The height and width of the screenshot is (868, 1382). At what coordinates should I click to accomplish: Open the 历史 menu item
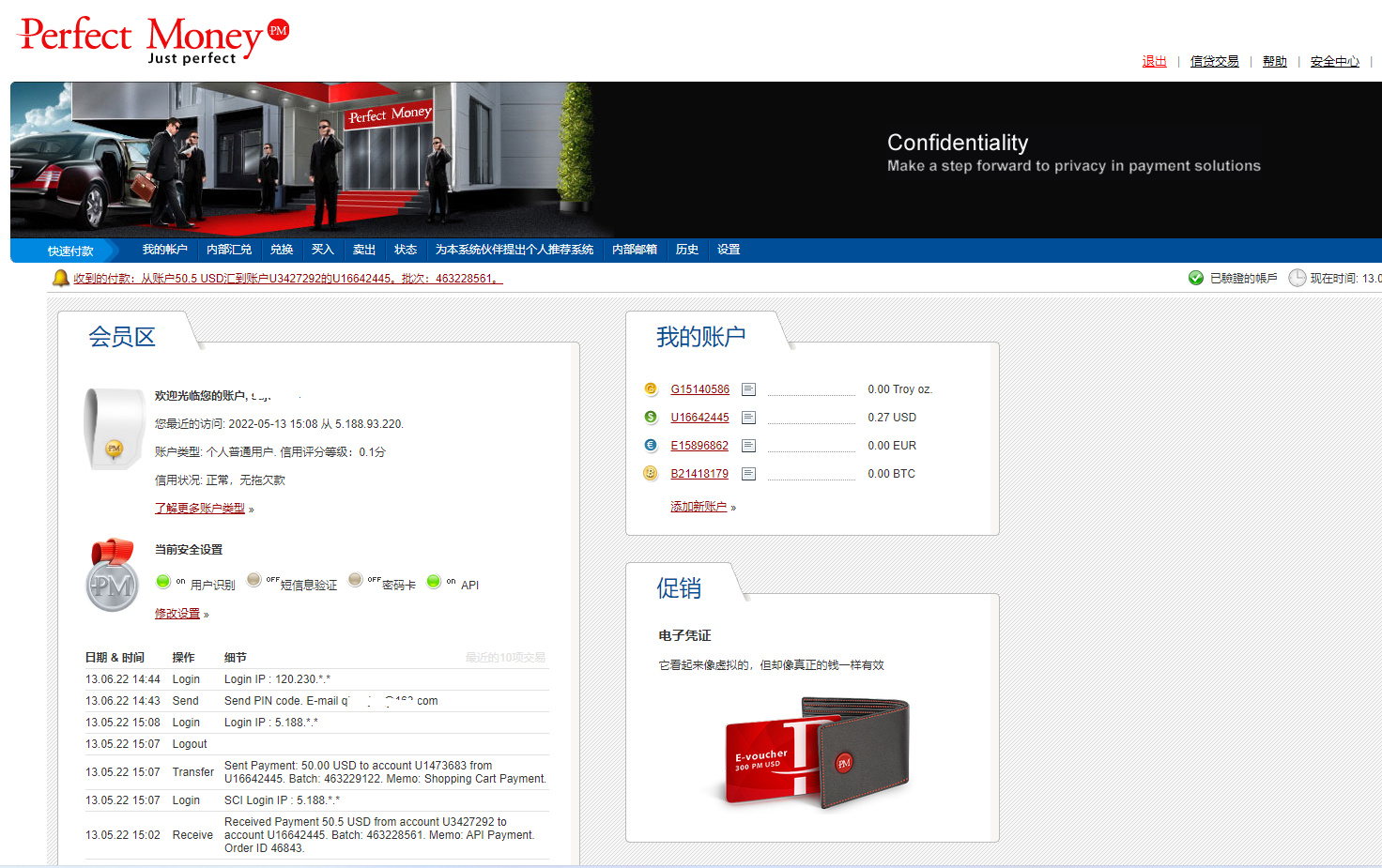pos(687,250)
